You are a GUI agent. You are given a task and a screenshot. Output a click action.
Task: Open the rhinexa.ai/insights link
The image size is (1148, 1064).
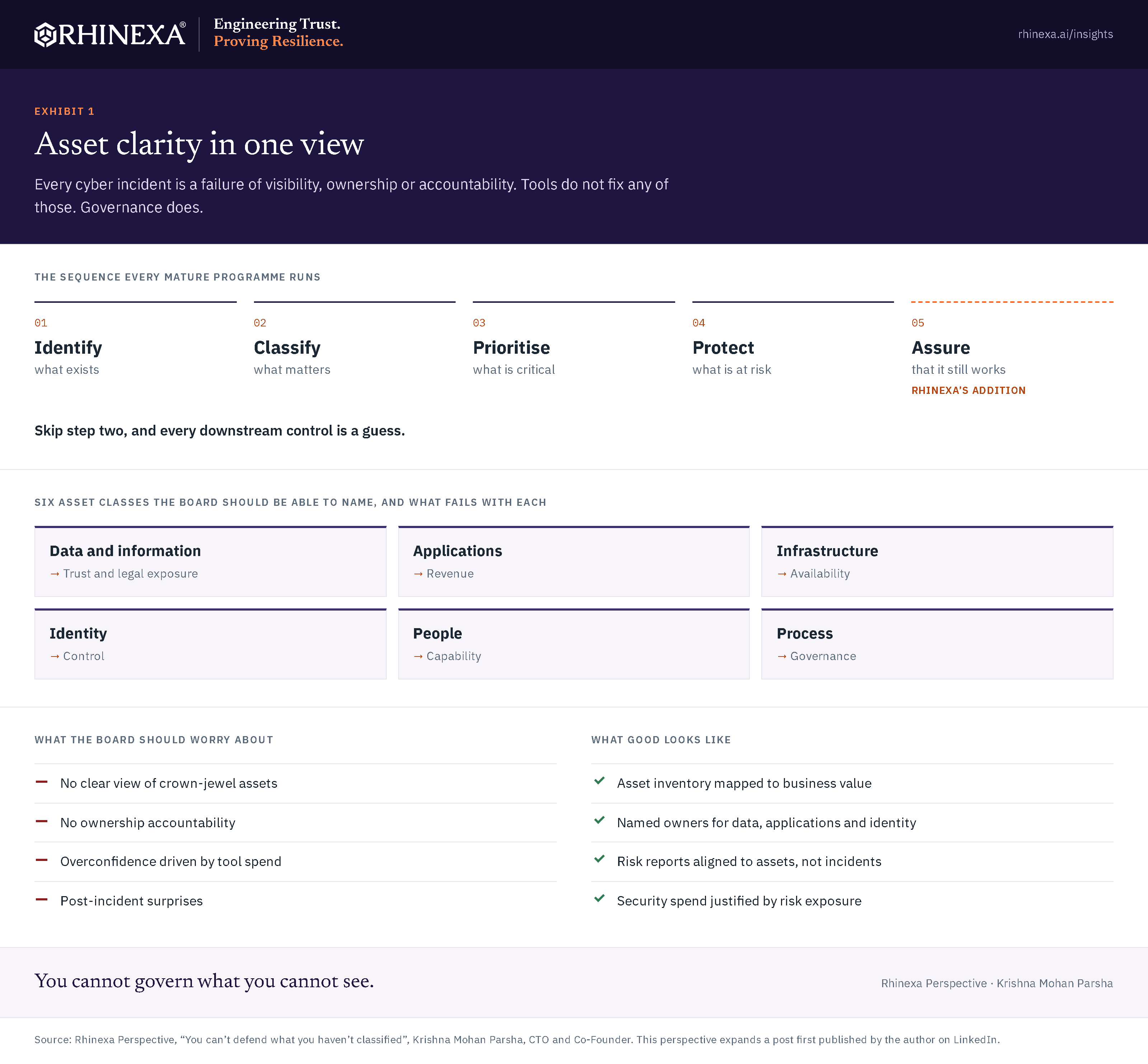coord(1065,34)
